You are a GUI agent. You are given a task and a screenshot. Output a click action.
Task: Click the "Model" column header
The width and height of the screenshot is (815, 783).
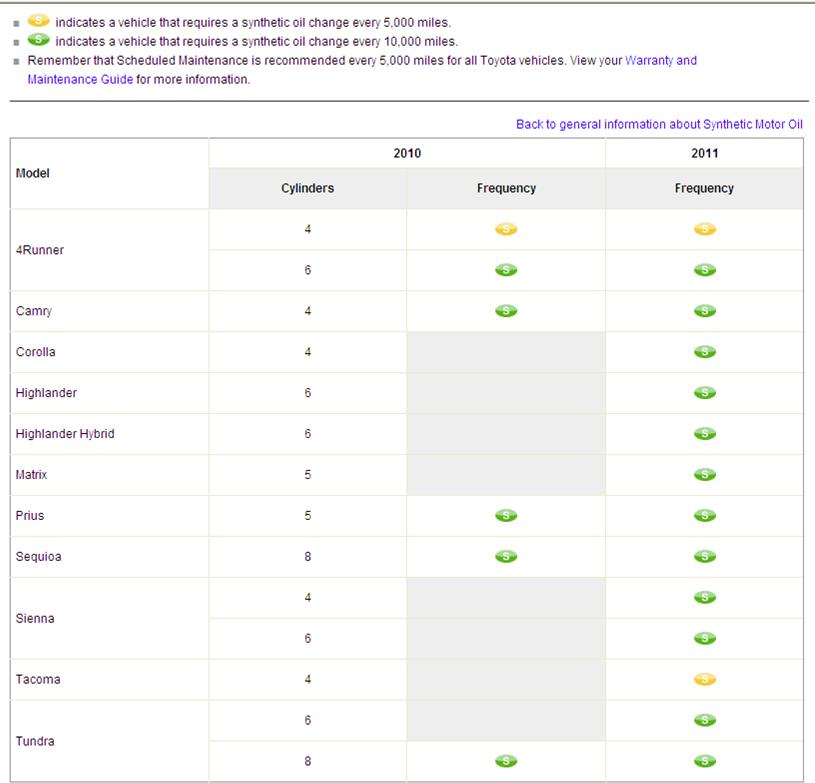click(x=33, y=173)
